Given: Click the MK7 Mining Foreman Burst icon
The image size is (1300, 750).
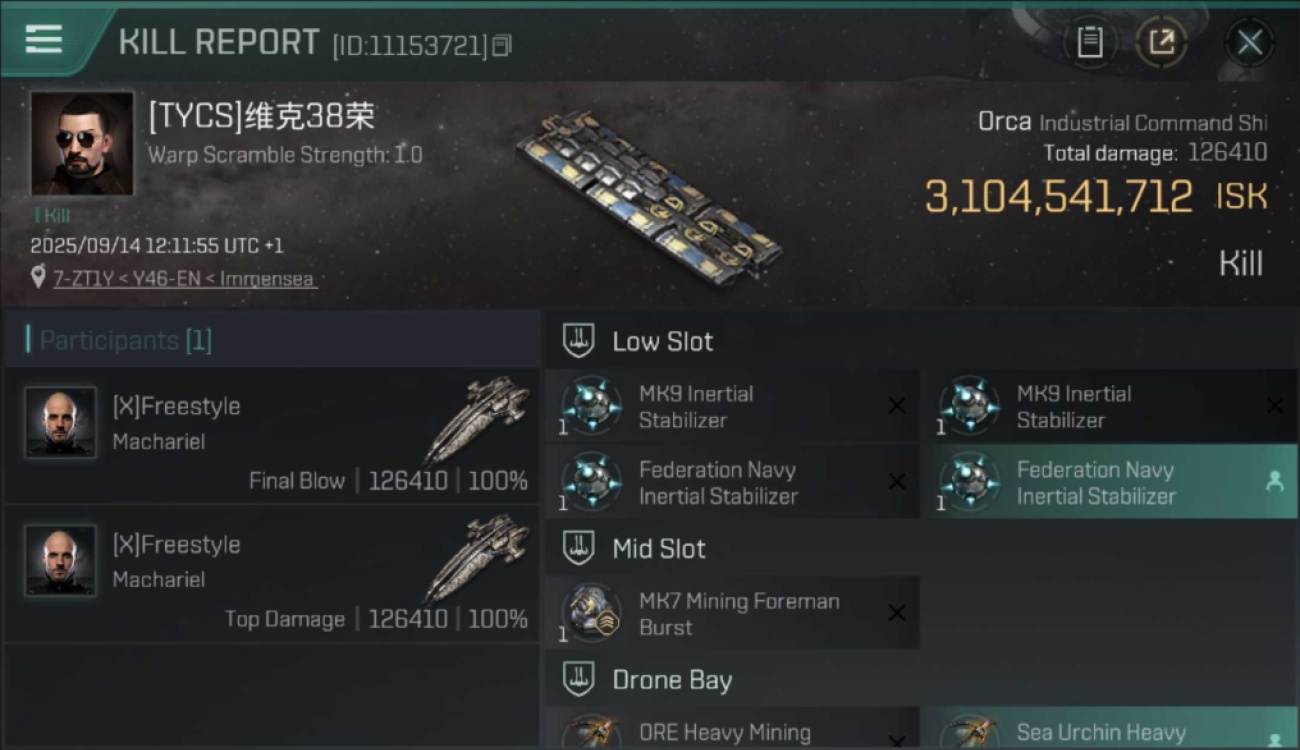Looking at the screenshot, I should coord(592,612).
